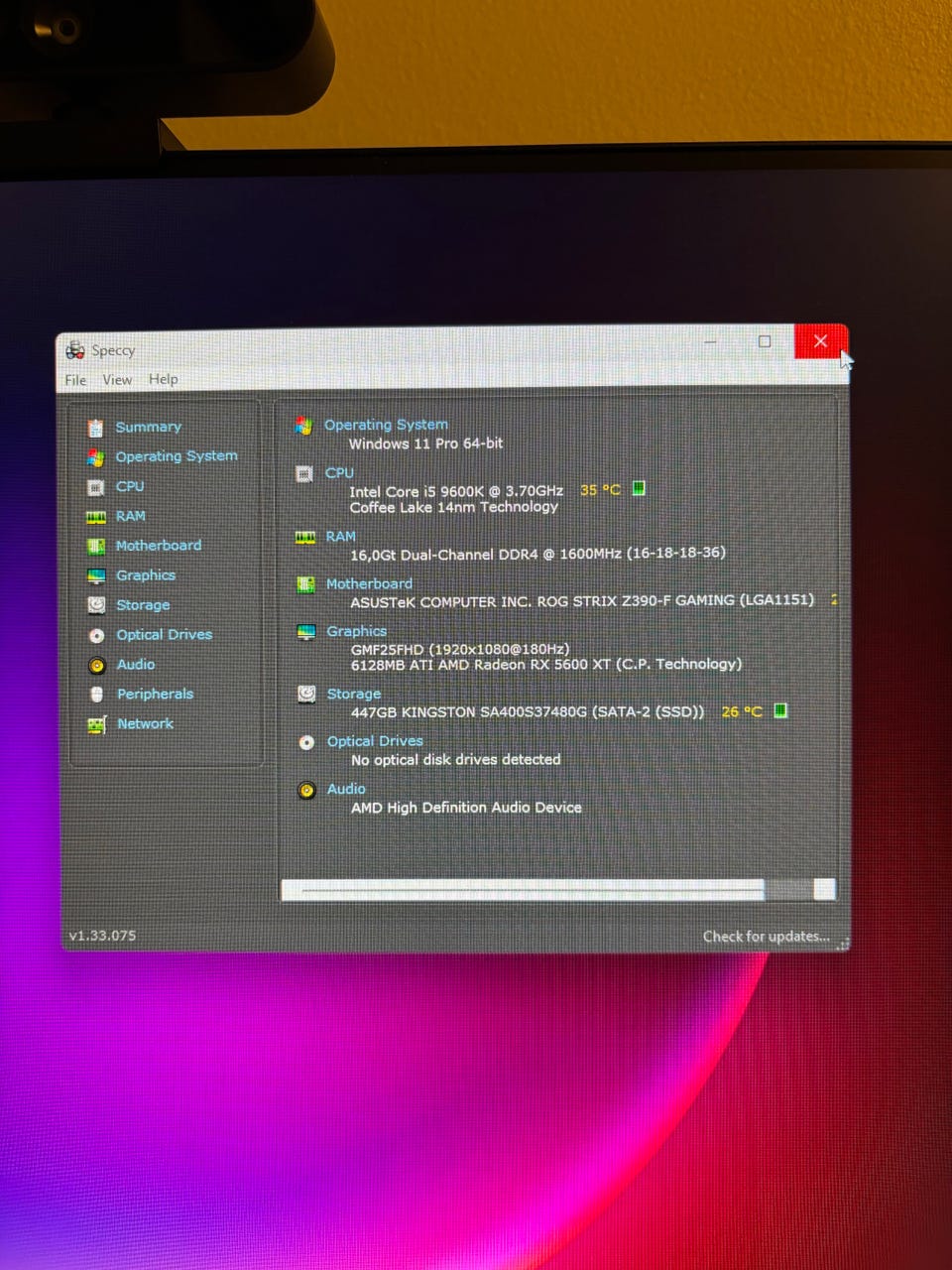Image resolution: width=952 pixels, height=1270 pixels.
Task: Open the Graphics heading link in summary
Action: [x=357, y=631]
